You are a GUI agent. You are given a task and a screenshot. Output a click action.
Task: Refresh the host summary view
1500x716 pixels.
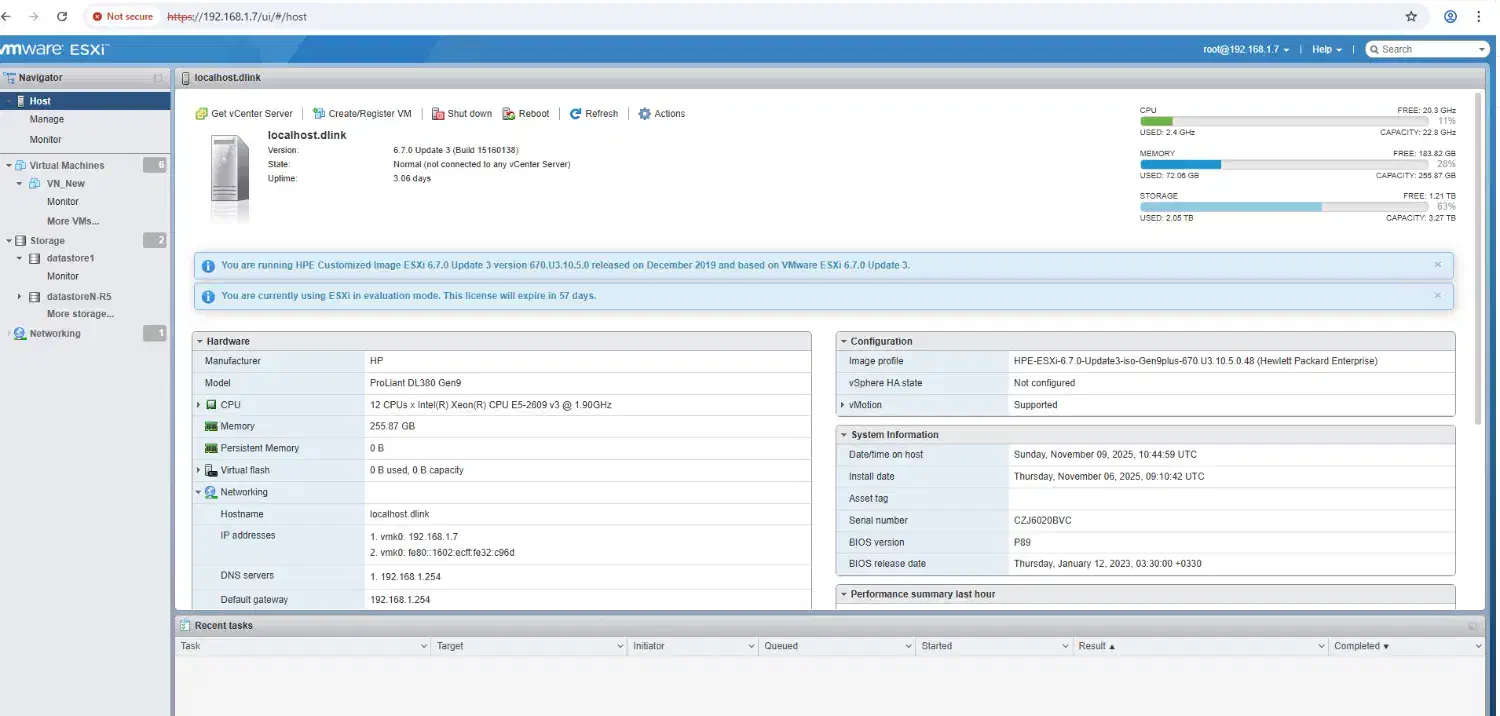594,114
